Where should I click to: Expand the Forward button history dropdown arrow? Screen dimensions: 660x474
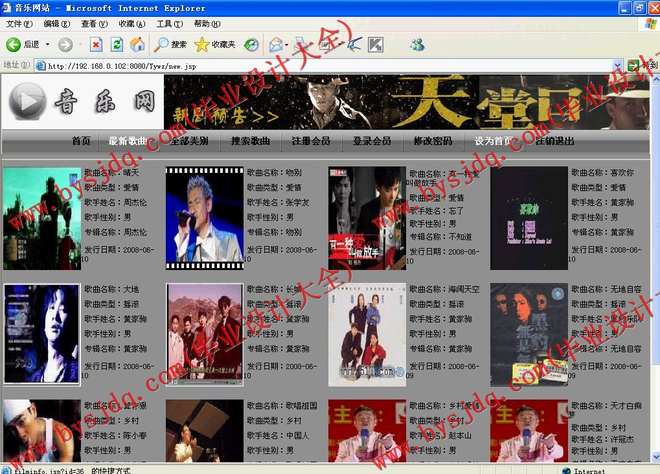point(80,45)
